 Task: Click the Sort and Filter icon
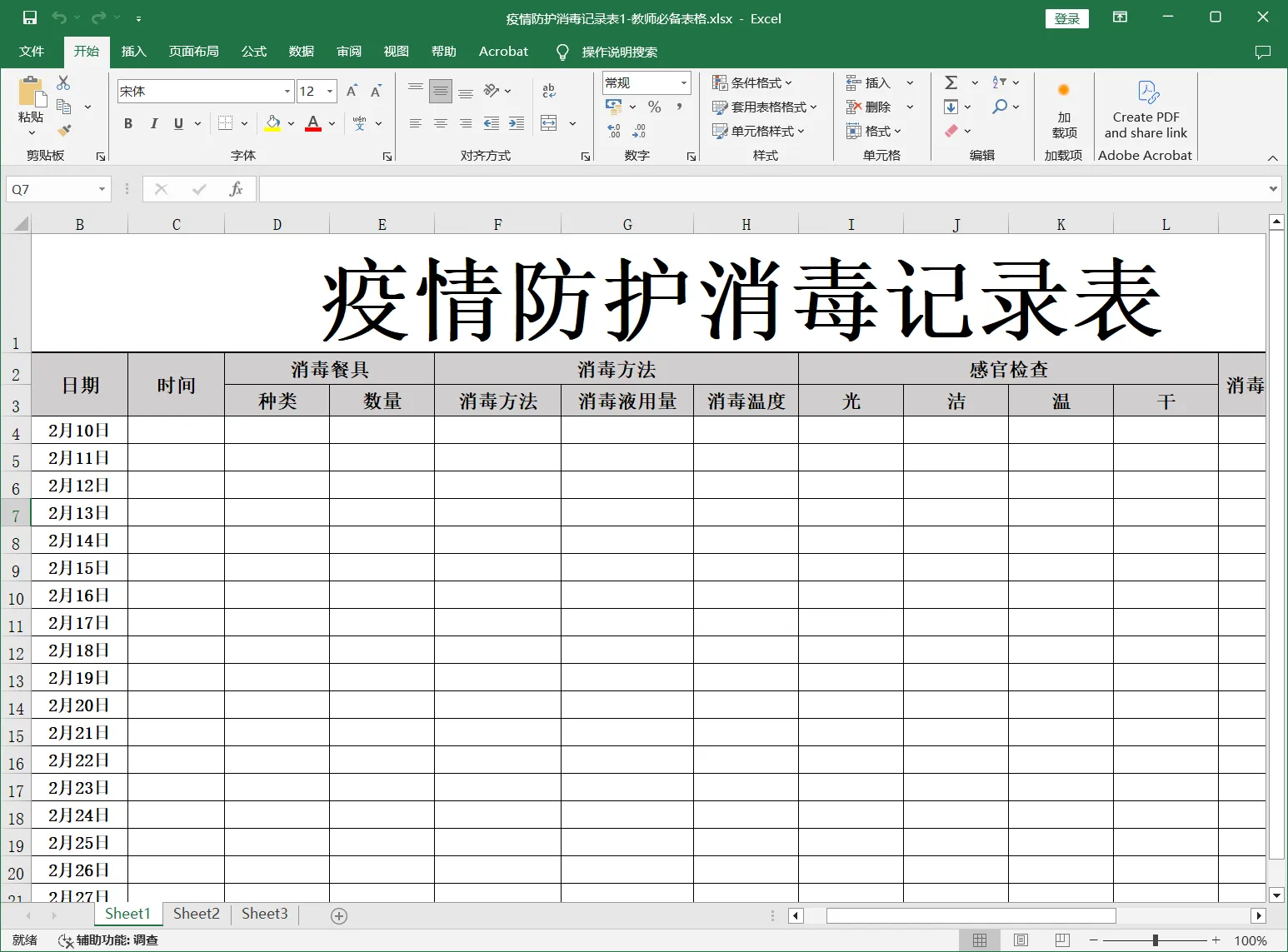[1000, 82]
